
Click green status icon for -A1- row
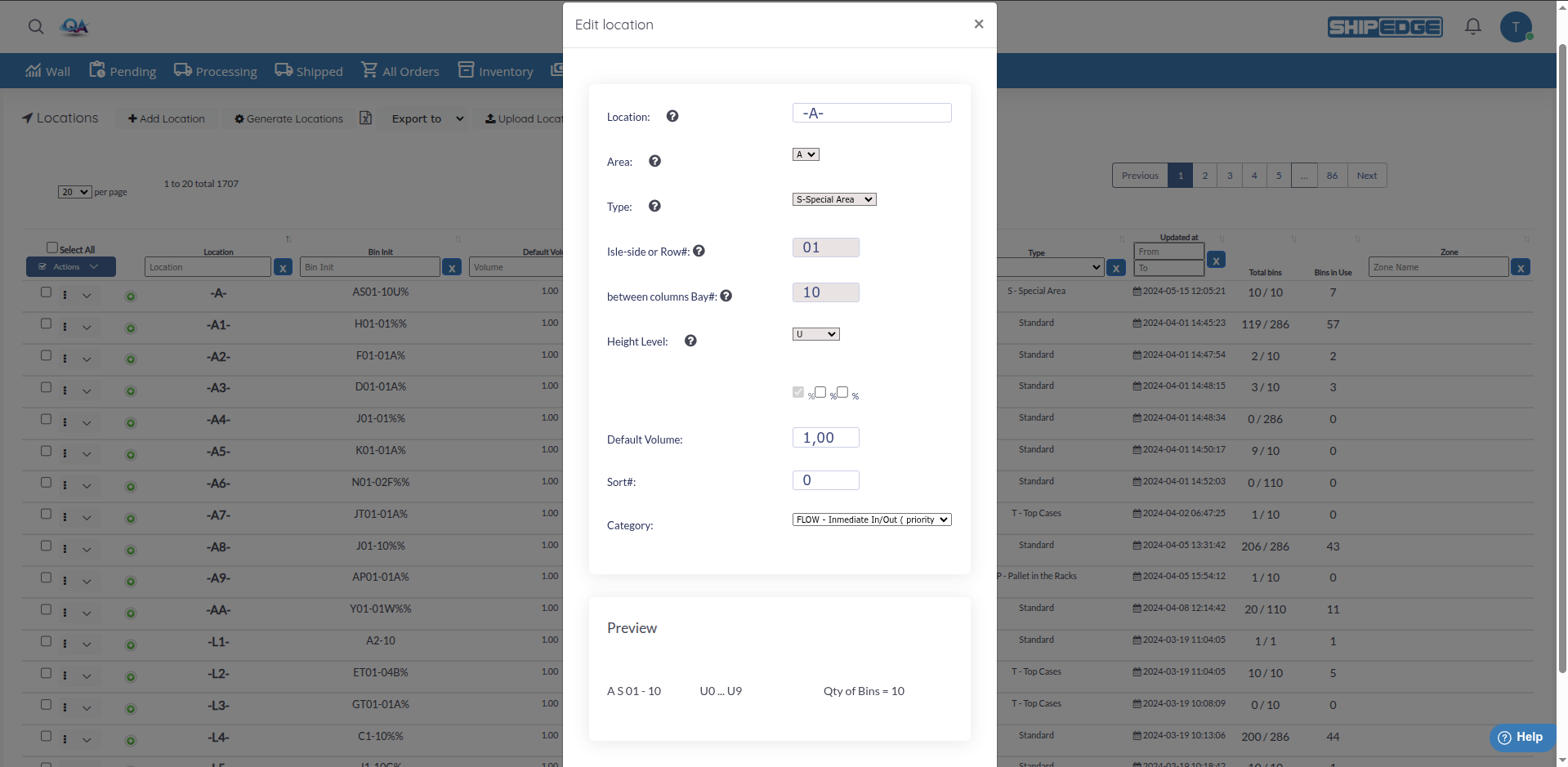(x=131, y=328)
